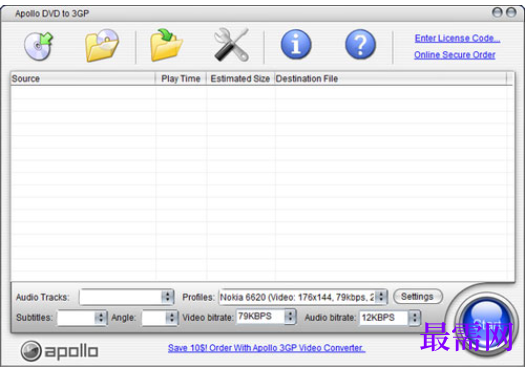
Task: Open the Angle dropdown
Action: (x=159, y=318)
